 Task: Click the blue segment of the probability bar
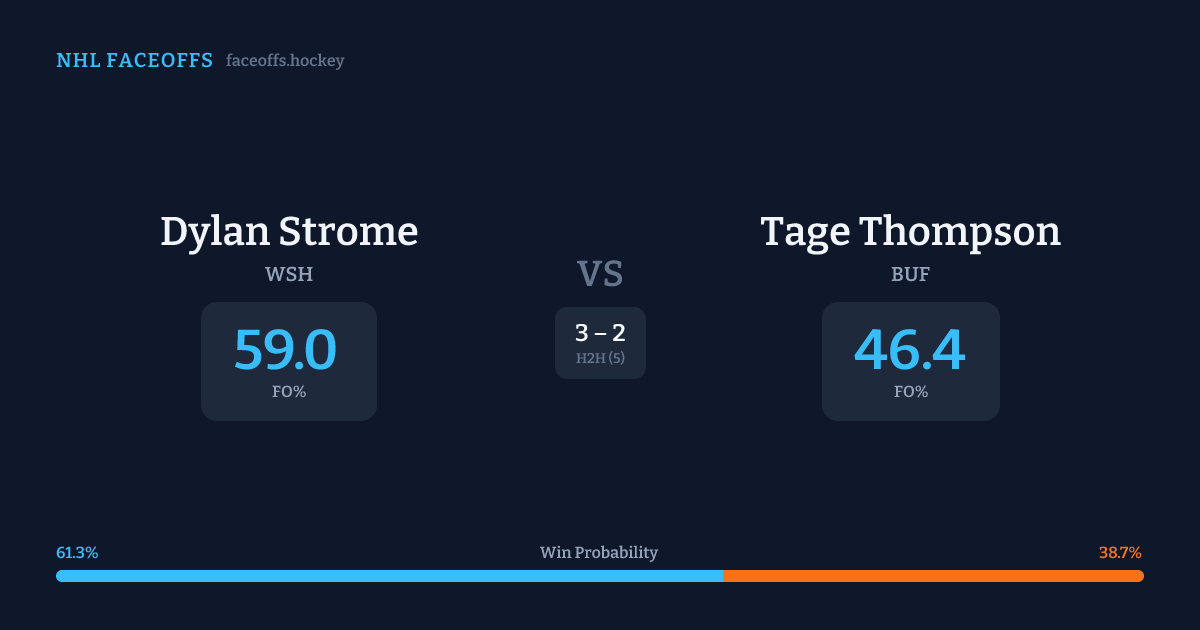389,576
